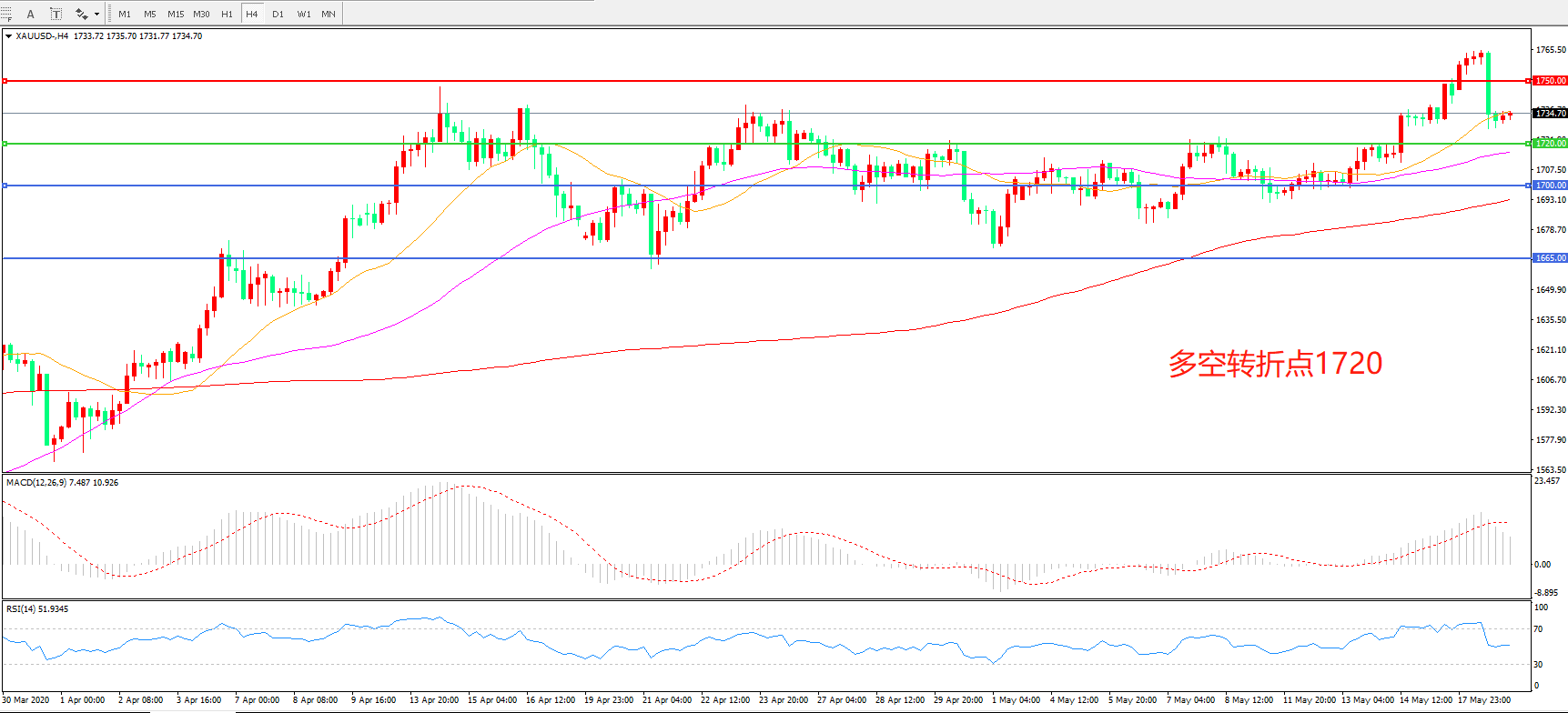Click the active H4 timeframe button
1568x713 pixels.
(x=252, y=14)
